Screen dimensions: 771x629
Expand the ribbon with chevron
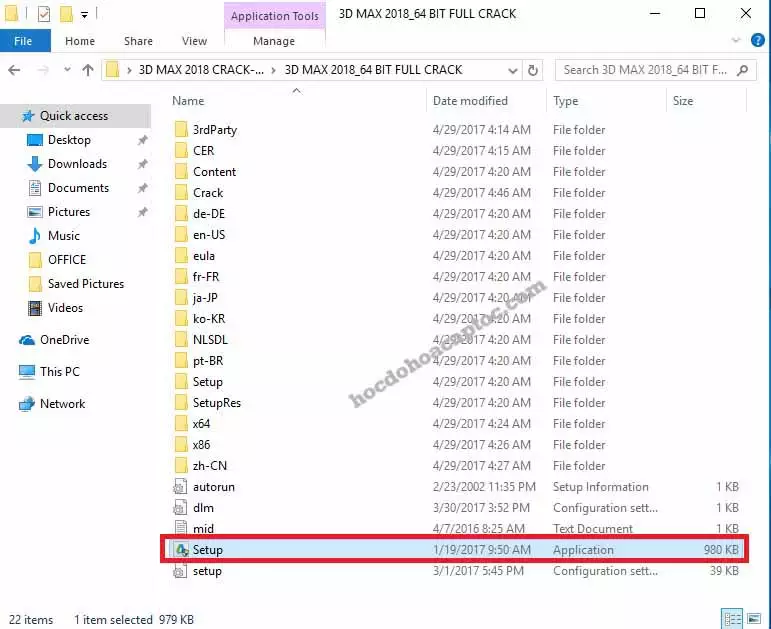click(x=736, y=40)
